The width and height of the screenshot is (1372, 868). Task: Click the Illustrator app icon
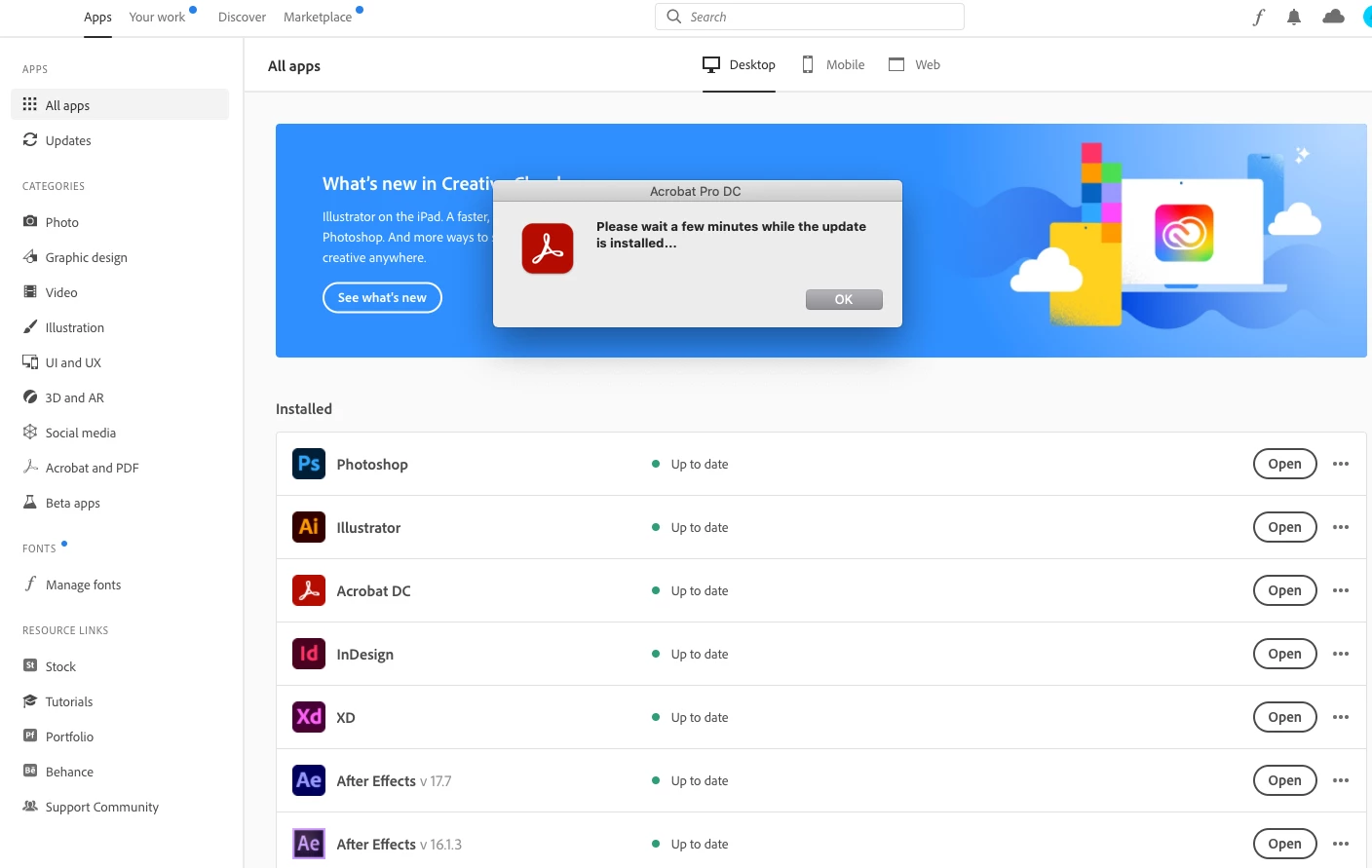tap(309, 527)
